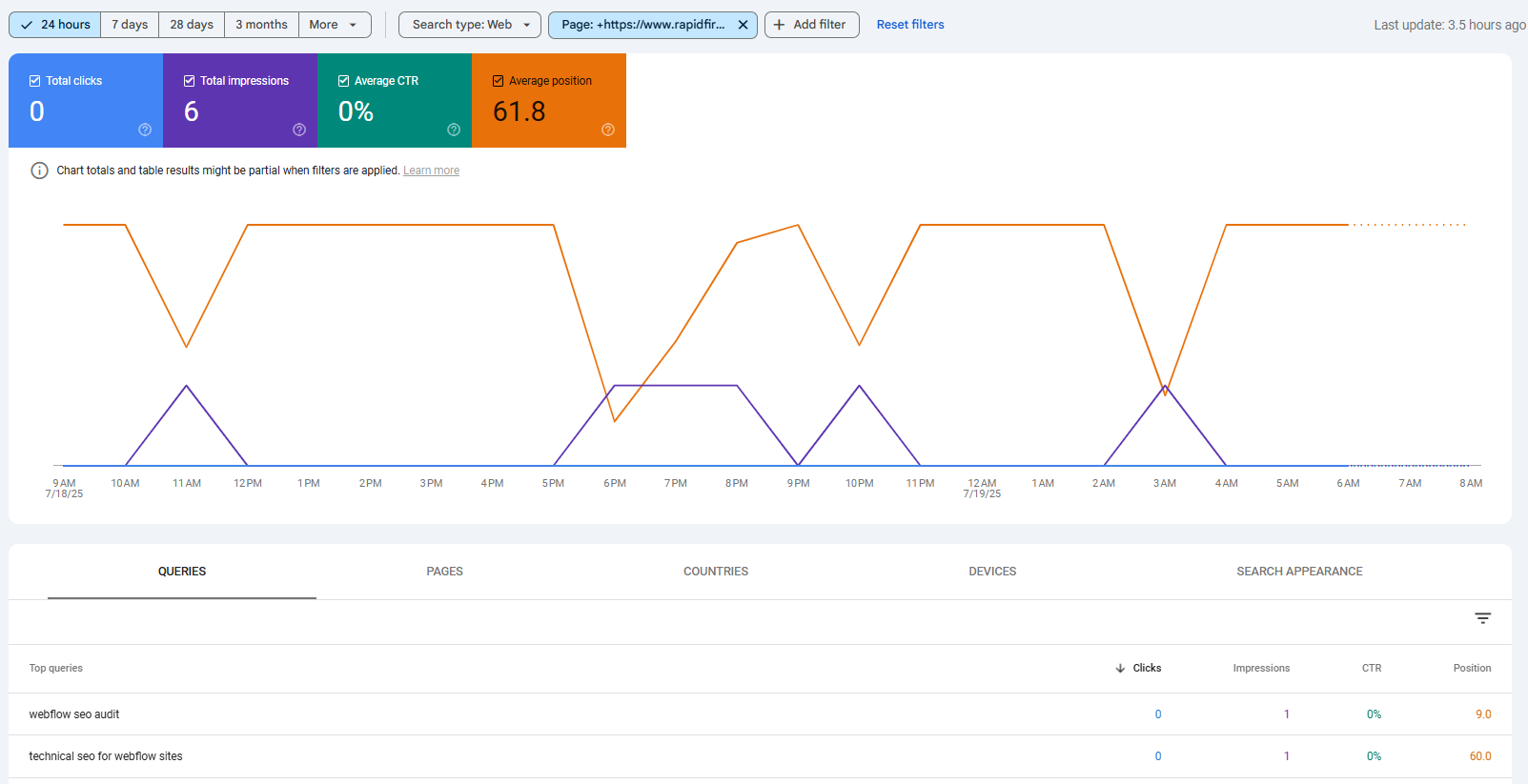The image size is (1528, 784).
Task: Sort table by Impressions column
Action: 1261,669
